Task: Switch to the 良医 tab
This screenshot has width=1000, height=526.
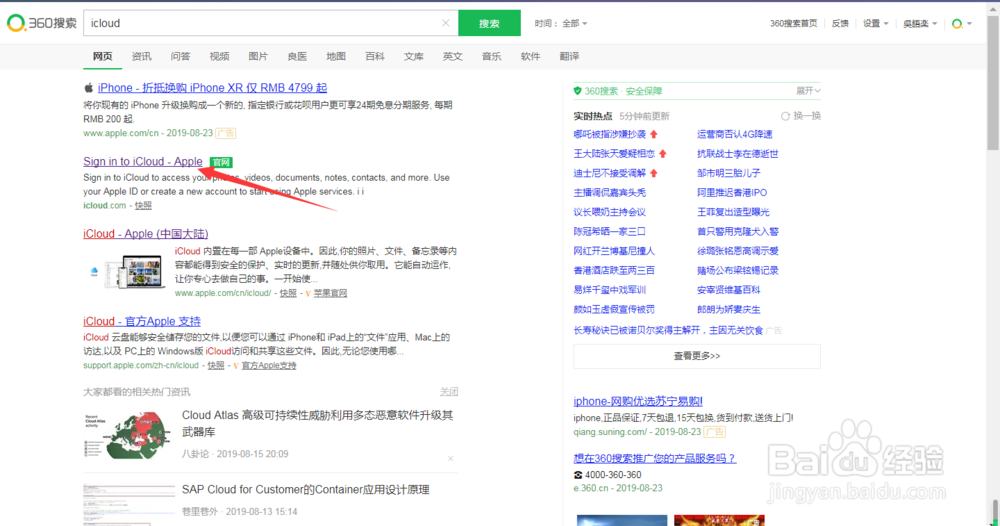Action: 297,56
